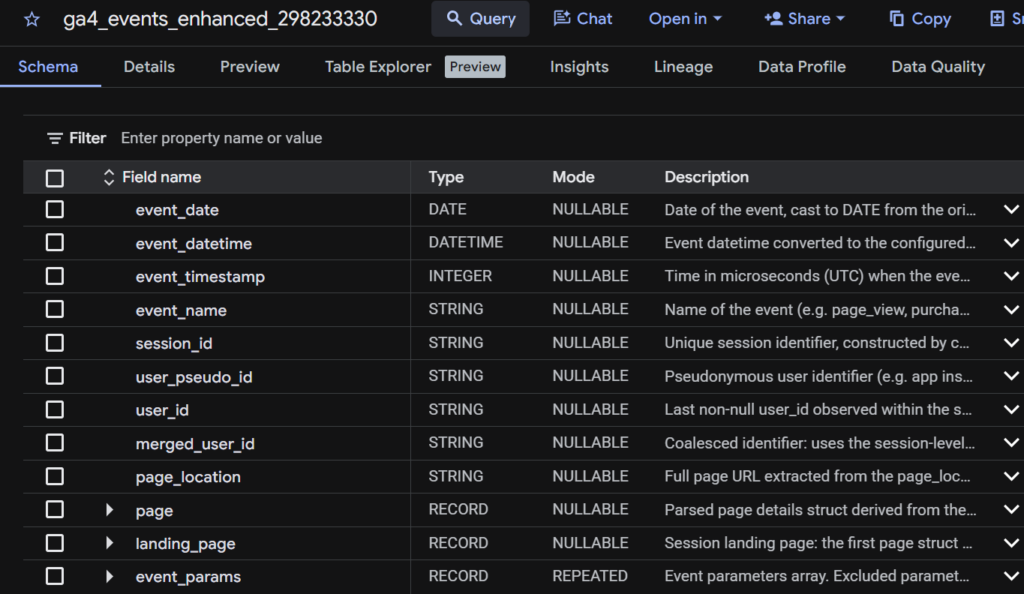Expand event_datetime description chevron

1011,243
